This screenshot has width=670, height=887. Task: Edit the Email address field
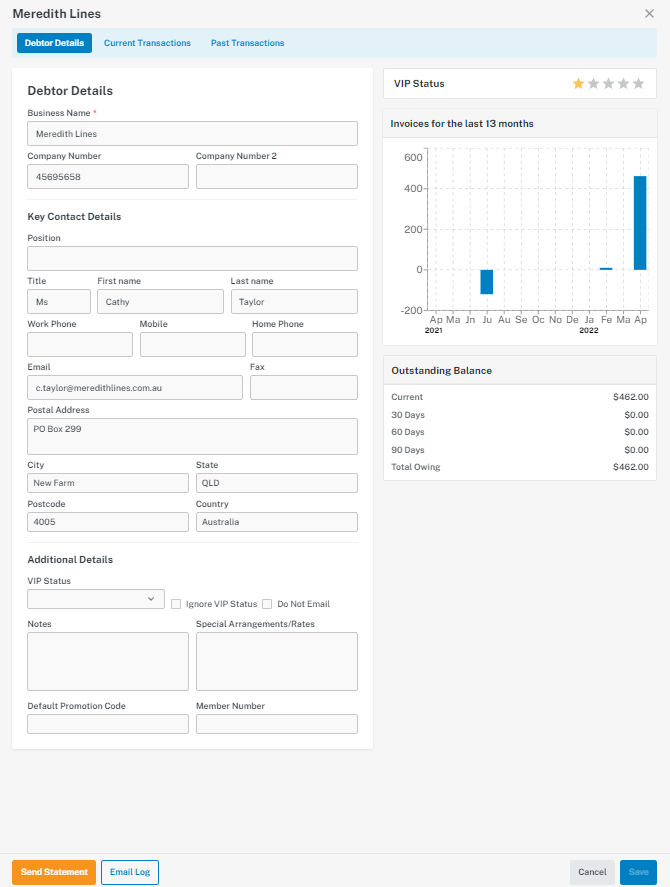[135, 387]
